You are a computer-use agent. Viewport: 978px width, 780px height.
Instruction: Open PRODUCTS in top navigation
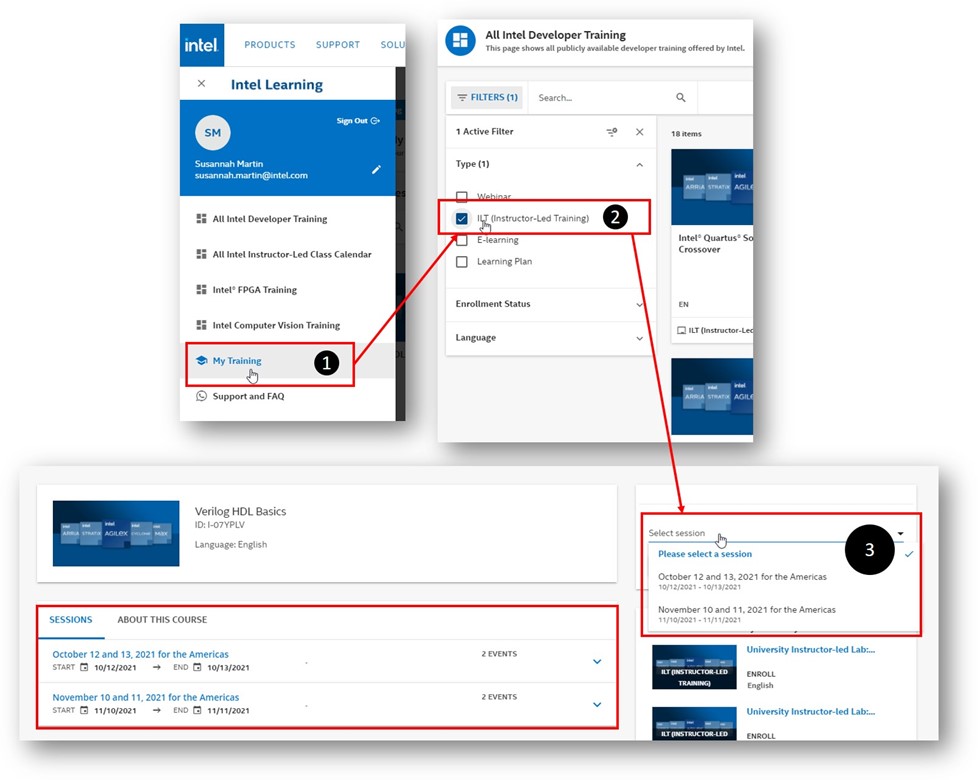(x=270, y=45)
